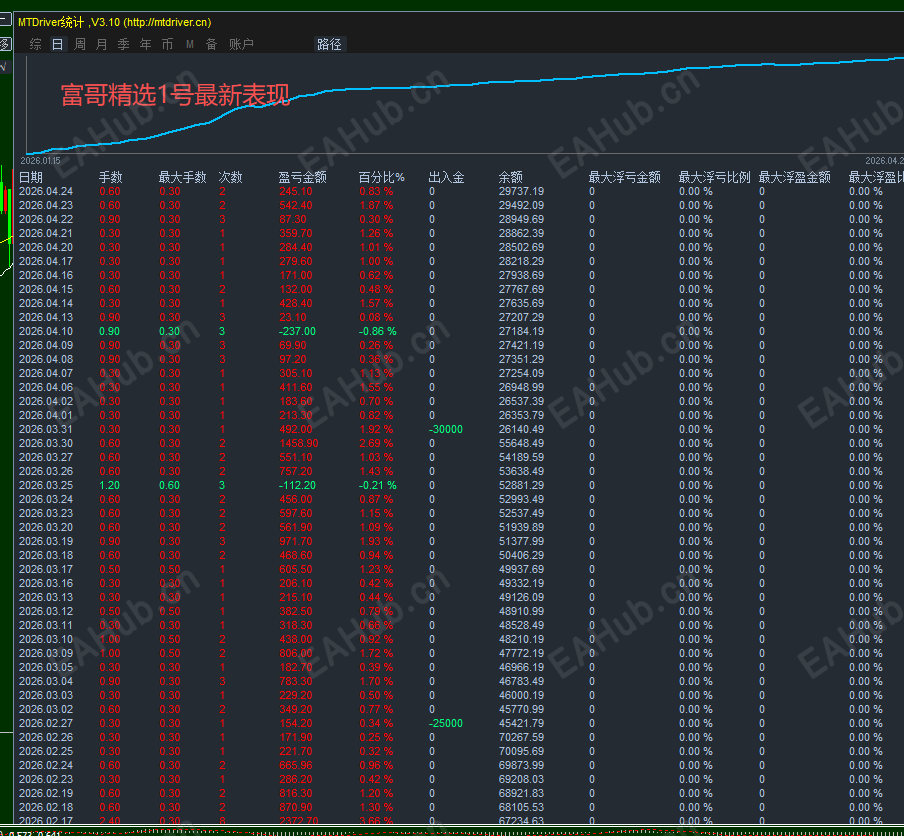The width and height of the screenshot is (904, 836).
Task: Open the 备 tab
Action: click(212, 44)
